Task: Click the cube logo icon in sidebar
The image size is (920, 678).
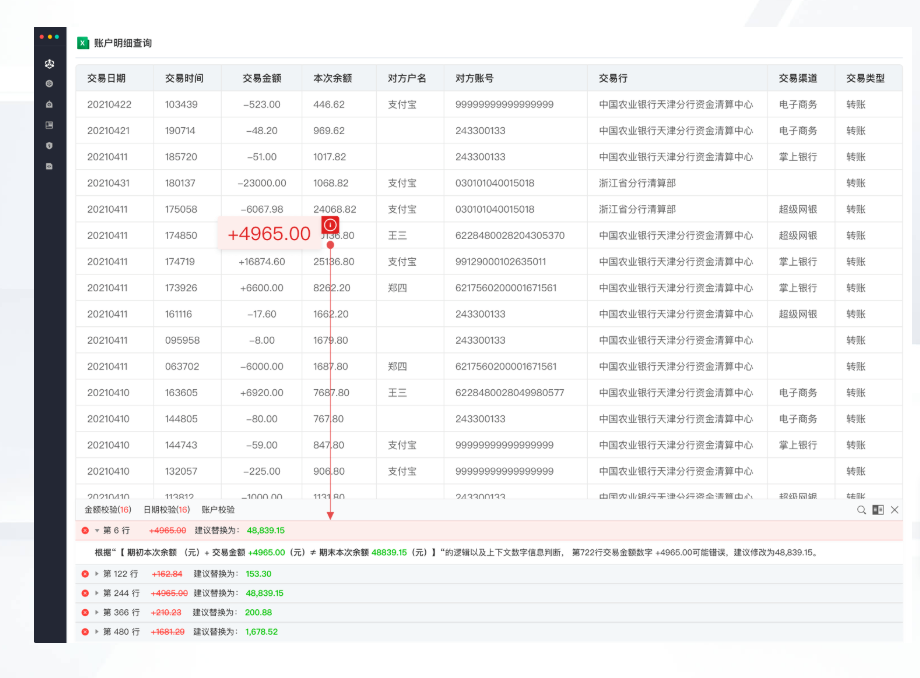Action: (50, 63)
